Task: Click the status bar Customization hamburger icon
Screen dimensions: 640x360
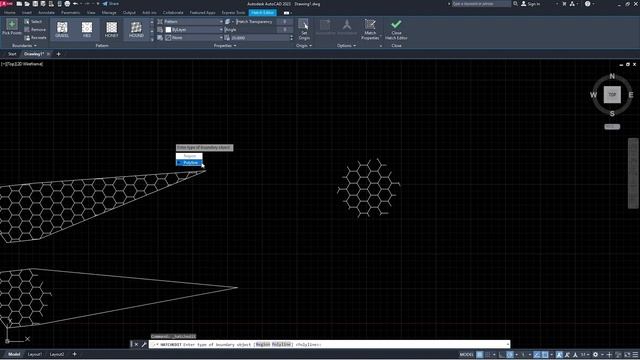Action: 635,355
